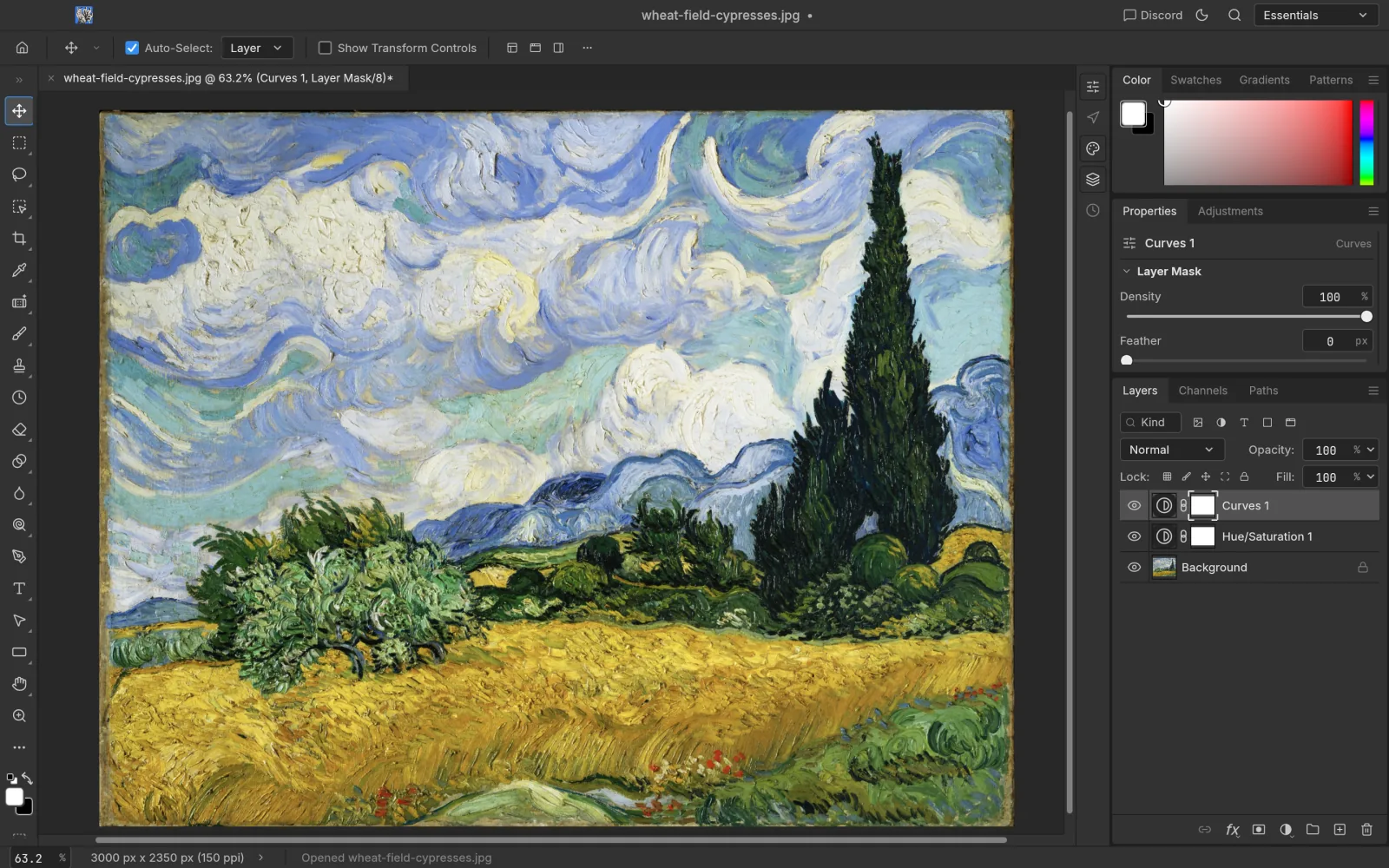Switch to the Channels tab
Image resolution: width=1389 pixels, height=868 pixels.
[1202, 391]
